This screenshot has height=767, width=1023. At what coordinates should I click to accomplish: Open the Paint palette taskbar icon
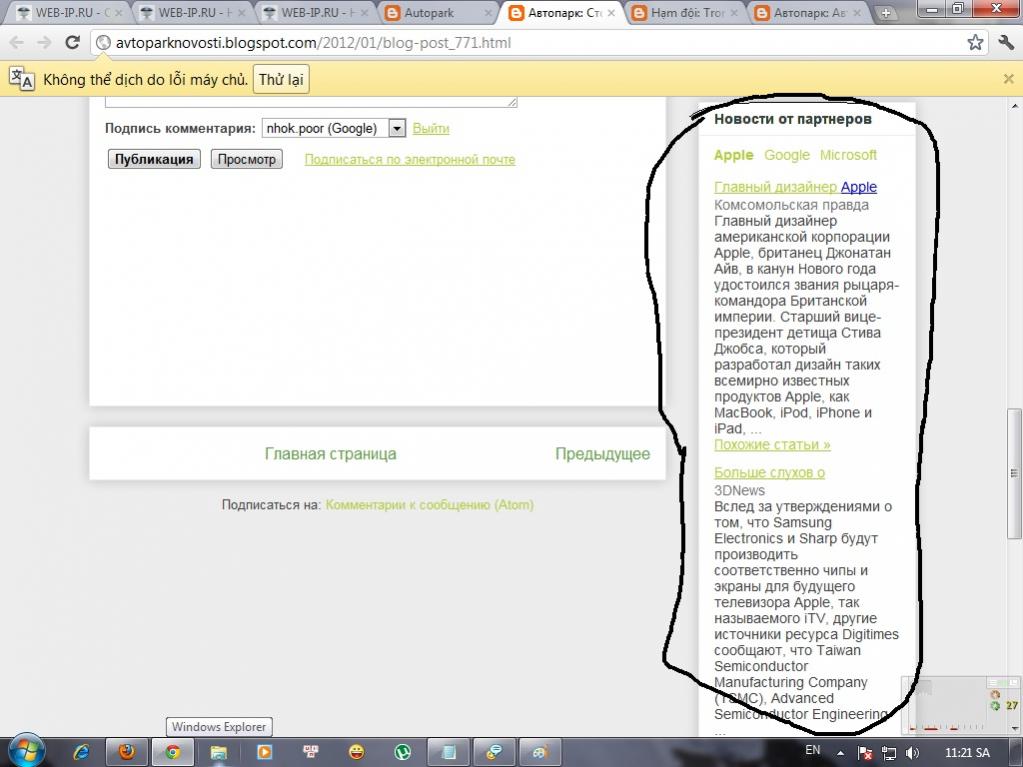[540, 752]
